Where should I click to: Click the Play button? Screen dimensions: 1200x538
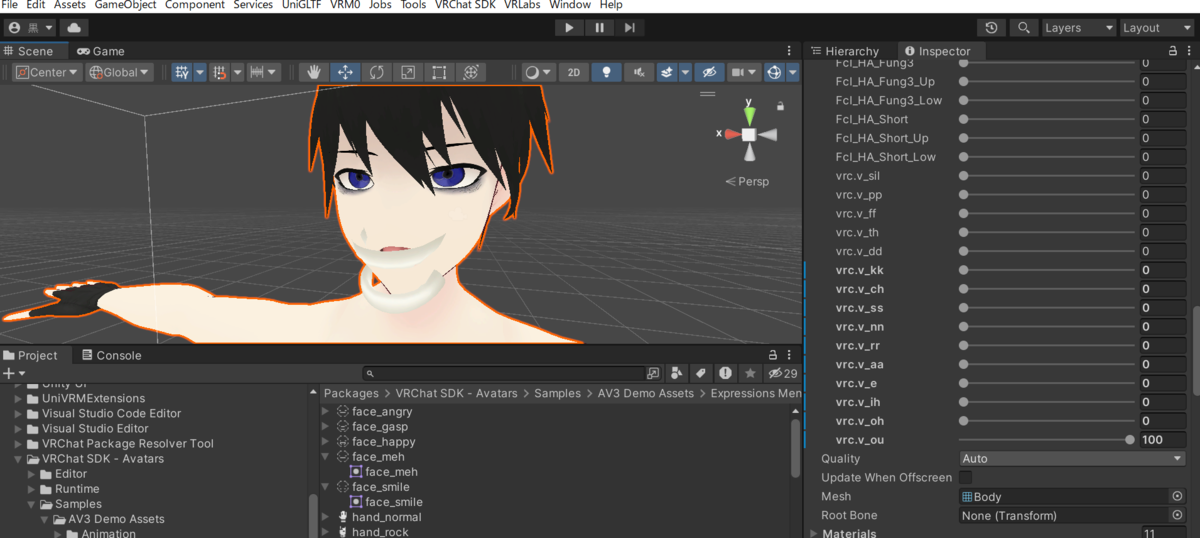tap(569, 28)
